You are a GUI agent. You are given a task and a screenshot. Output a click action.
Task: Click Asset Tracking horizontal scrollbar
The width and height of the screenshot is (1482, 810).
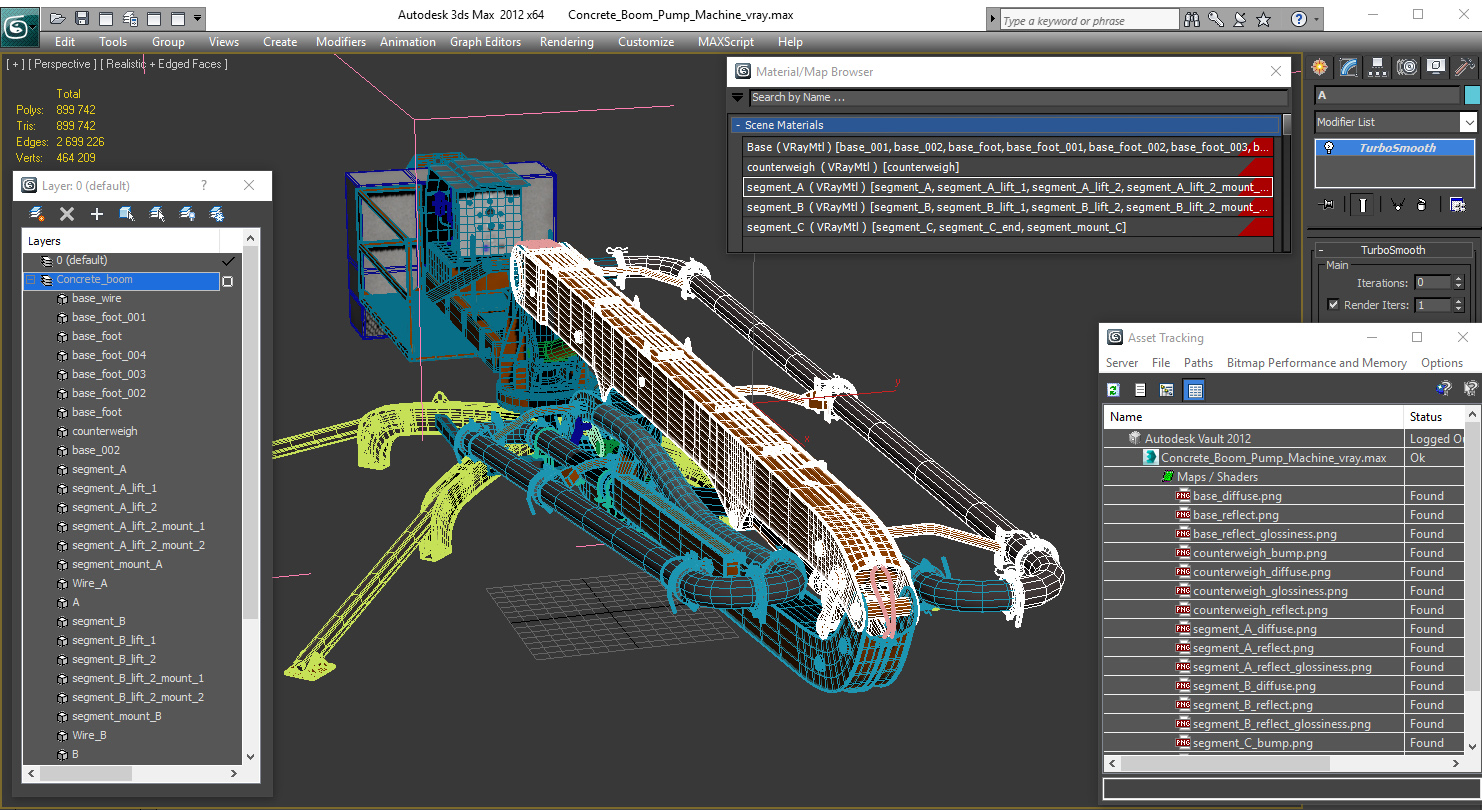[x=1284, y=763]
